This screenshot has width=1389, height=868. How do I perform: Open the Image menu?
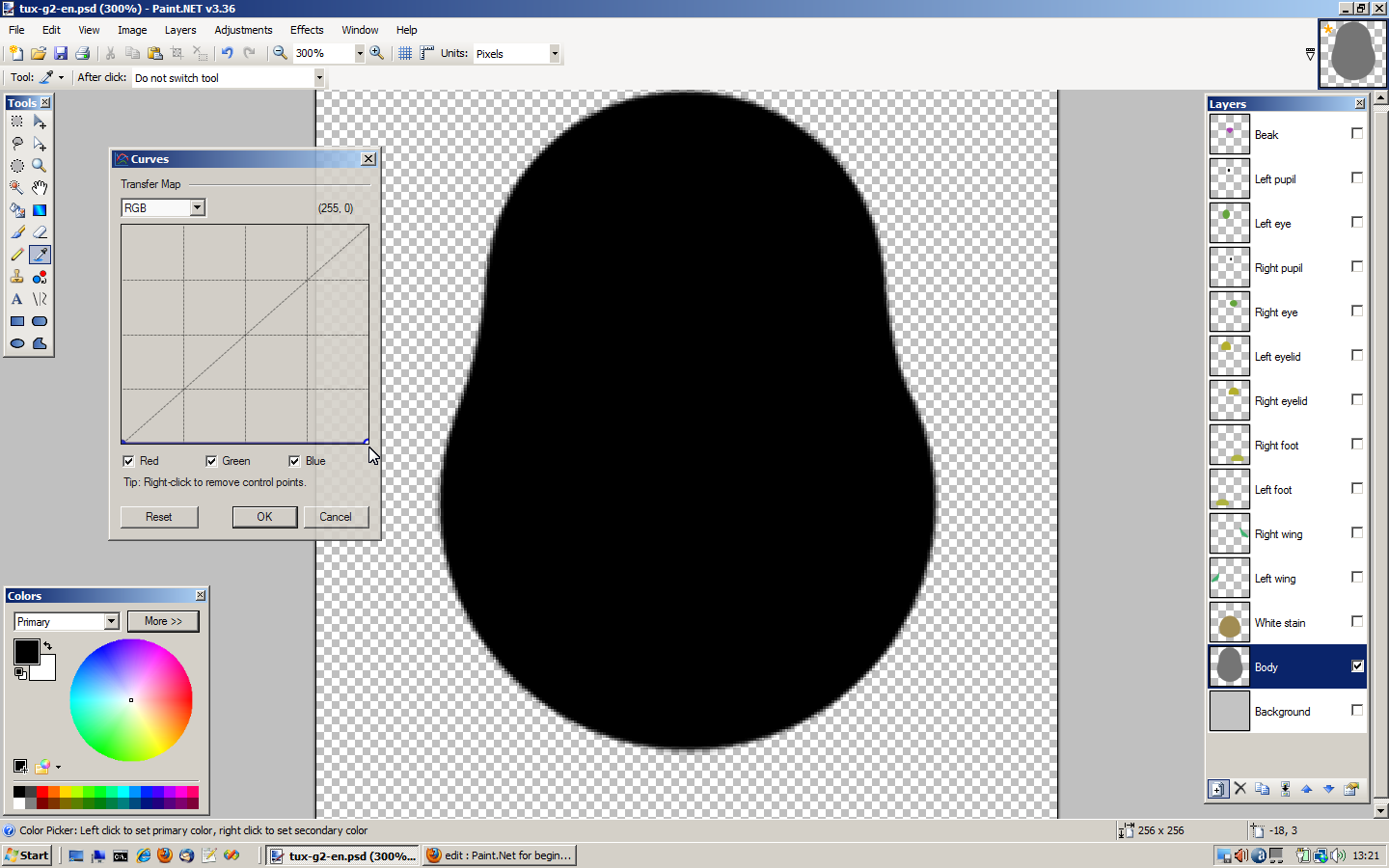coord(132,30)
